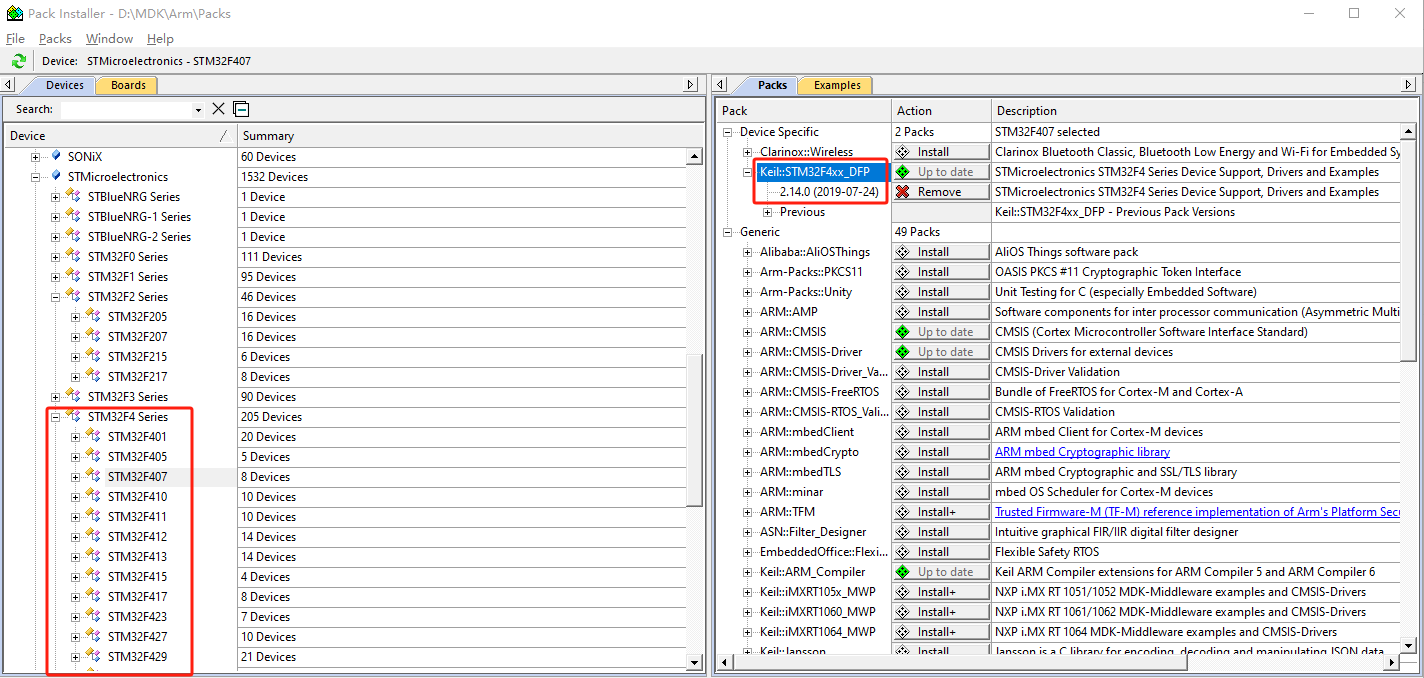1424x678 pixels.
Task: Click the collapse-all tree icon beside search
Action: tap(241, 109)
